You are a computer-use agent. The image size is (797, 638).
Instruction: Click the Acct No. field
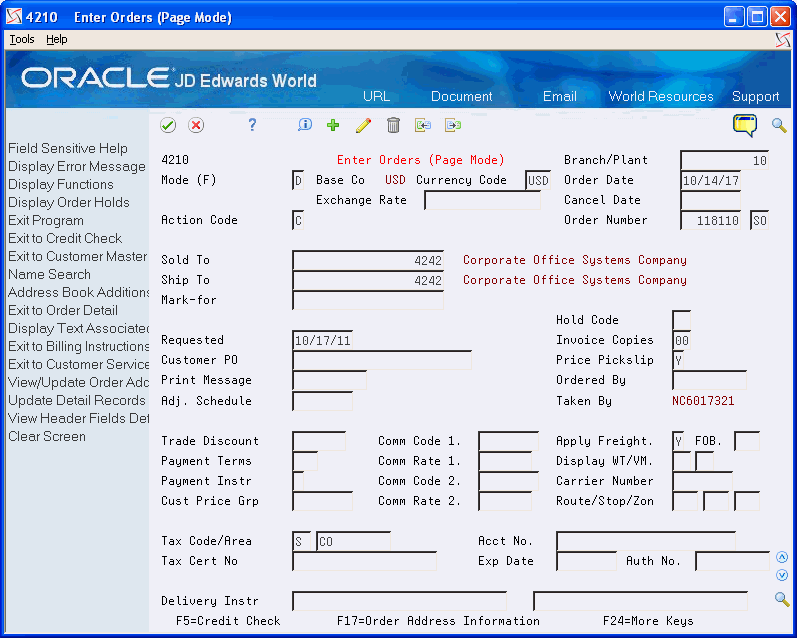[x=646, y=541]
